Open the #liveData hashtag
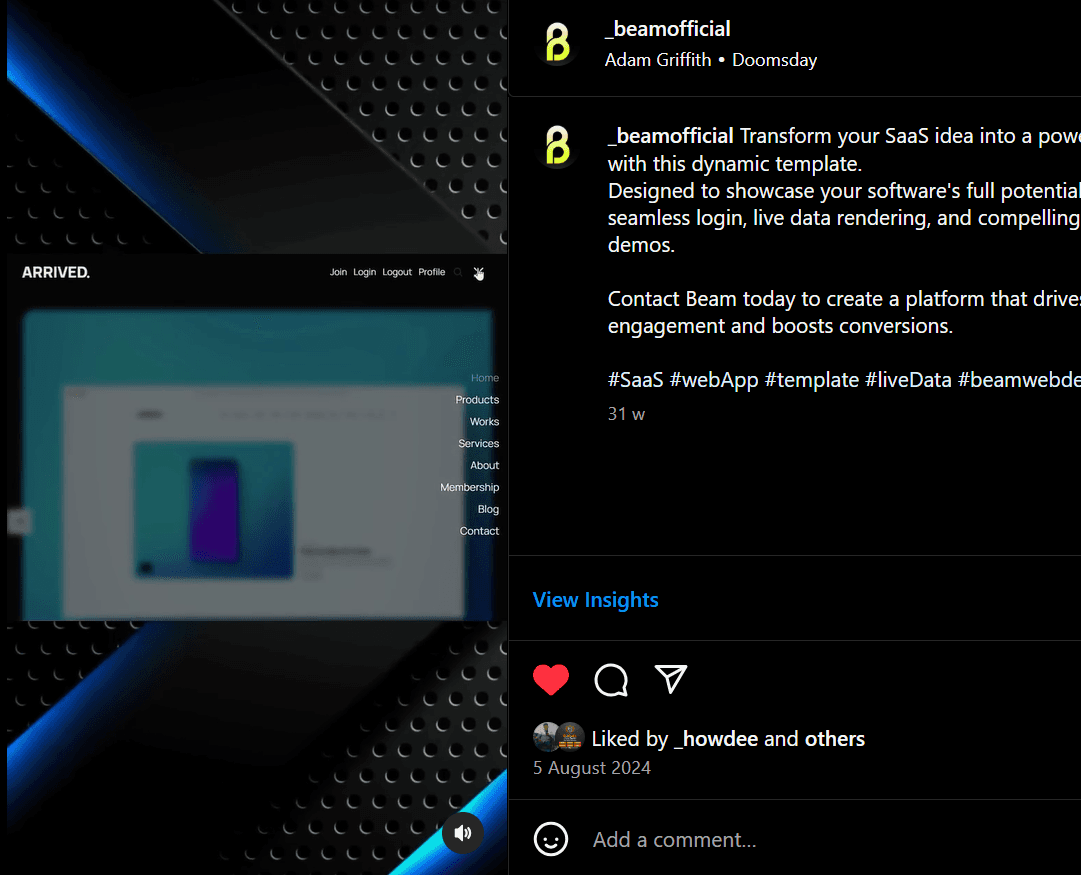The image size is (1081, 875). coord(908,380)
